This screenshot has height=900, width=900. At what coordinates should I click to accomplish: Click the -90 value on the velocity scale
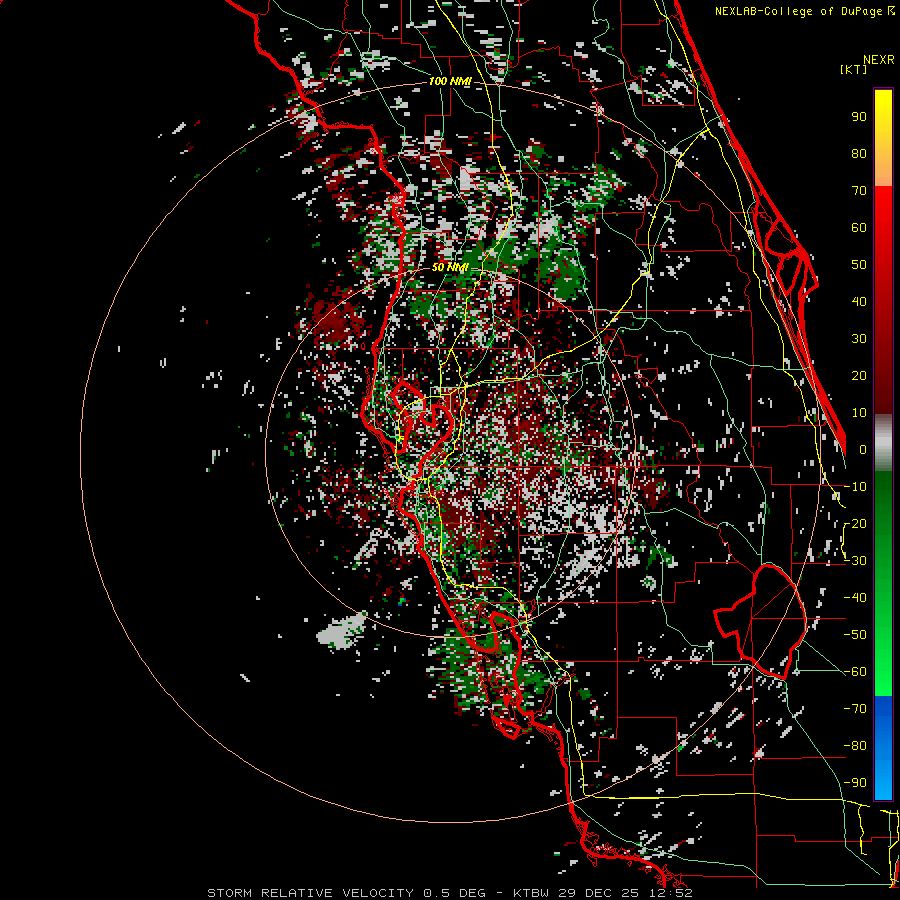(x=855, y=783)
